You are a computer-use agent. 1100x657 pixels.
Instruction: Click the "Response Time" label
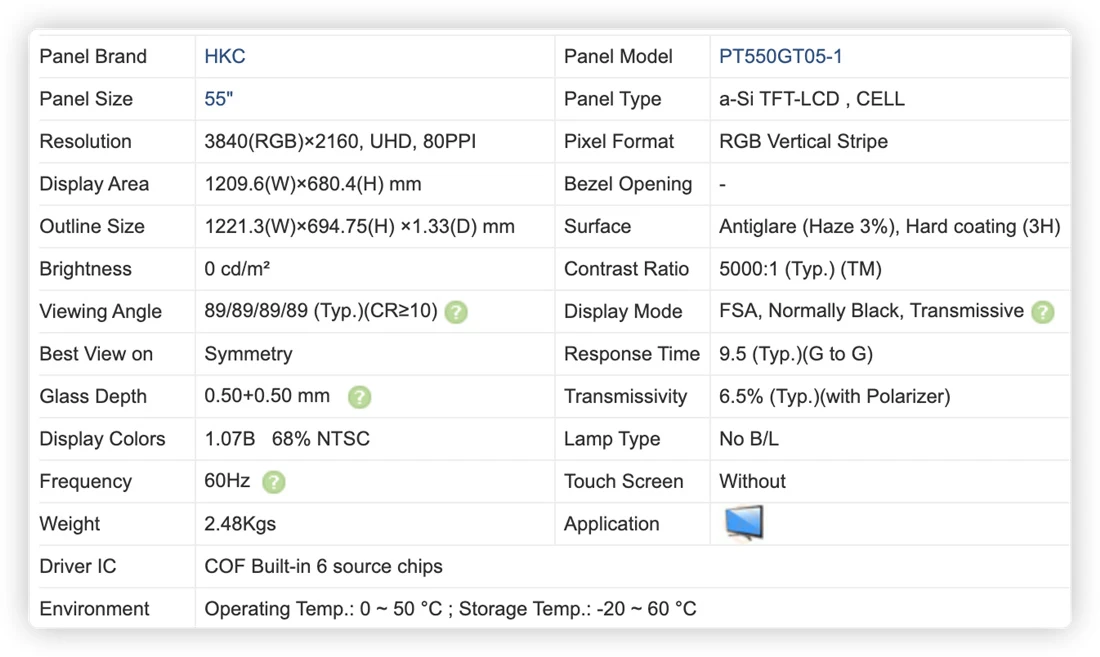coord(632,354)
